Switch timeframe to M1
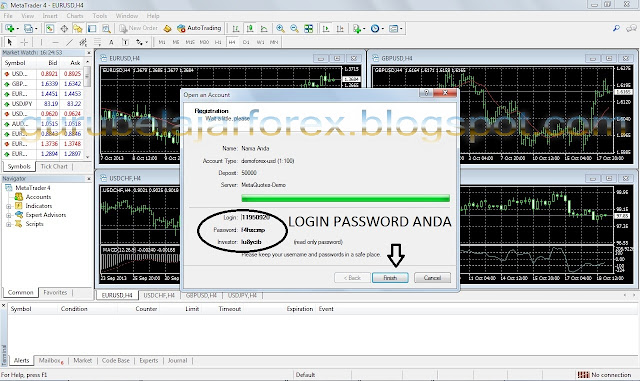The width and height of the screenshot is (640, 381). tap(162, 42)
